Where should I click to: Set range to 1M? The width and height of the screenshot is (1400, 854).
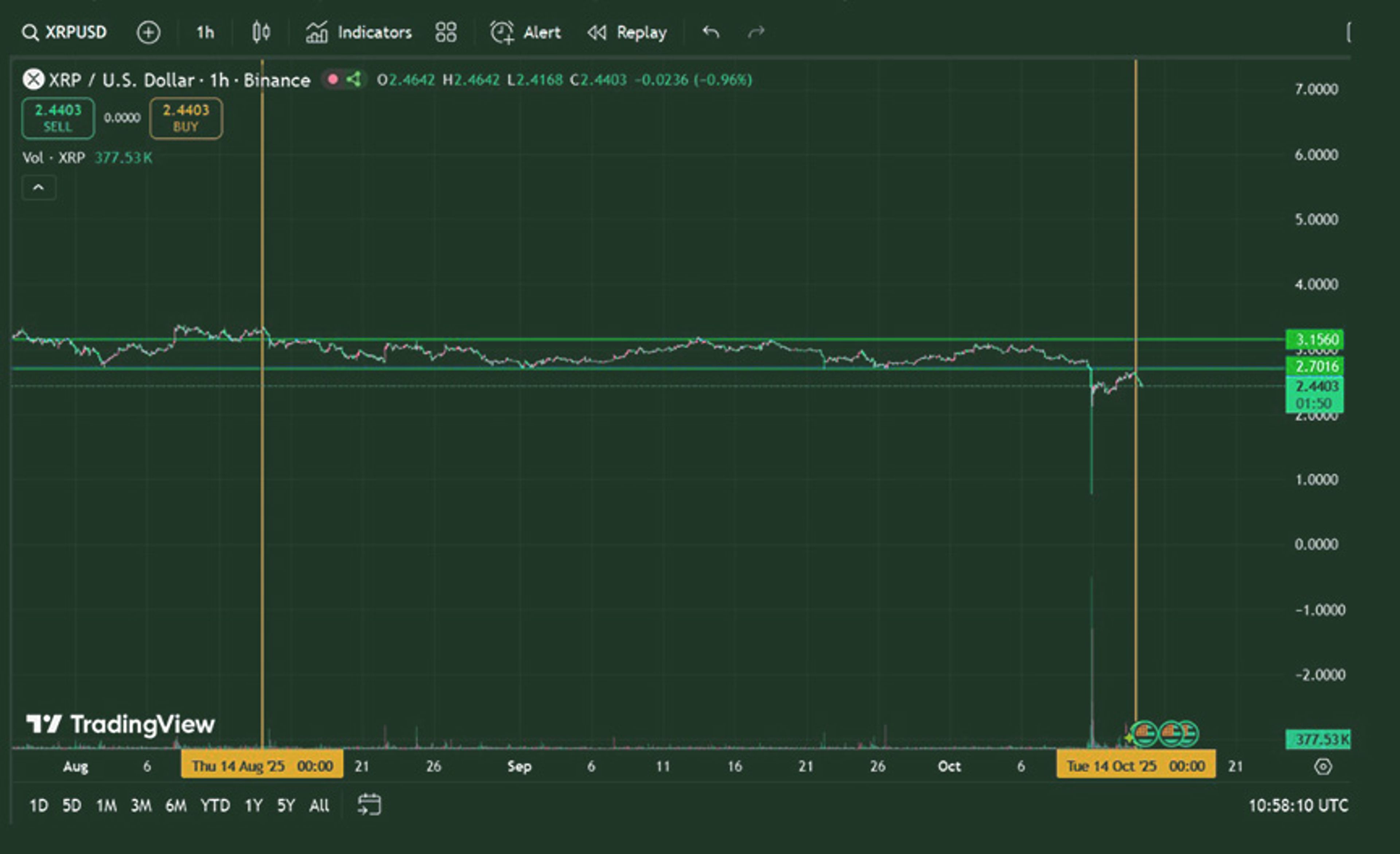click(106, 805)
